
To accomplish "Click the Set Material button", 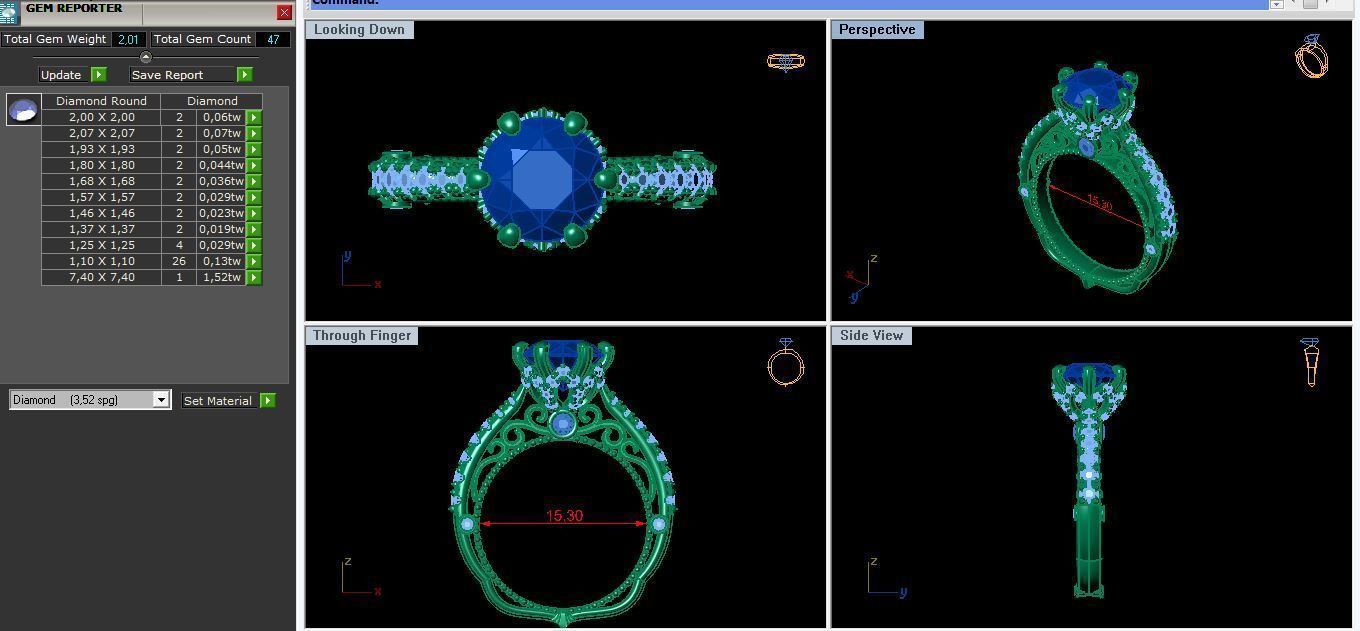I will point(217,401).
